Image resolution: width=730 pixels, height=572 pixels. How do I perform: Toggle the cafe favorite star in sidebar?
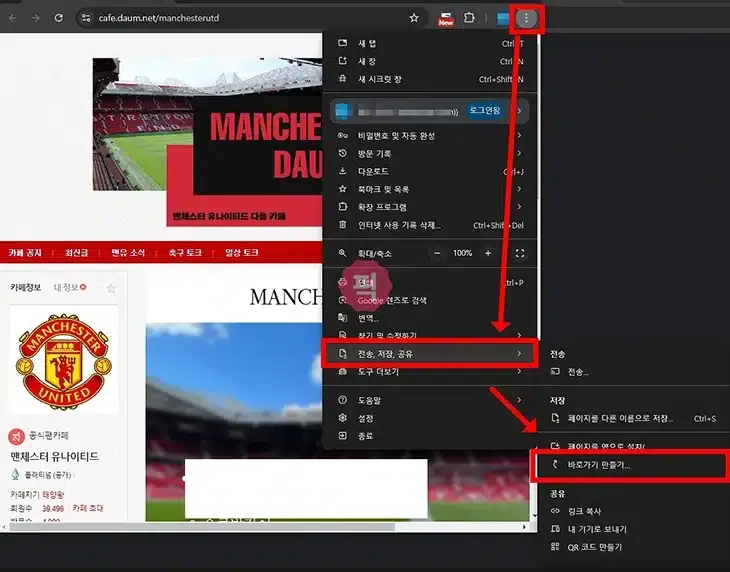tap(111, 289)
